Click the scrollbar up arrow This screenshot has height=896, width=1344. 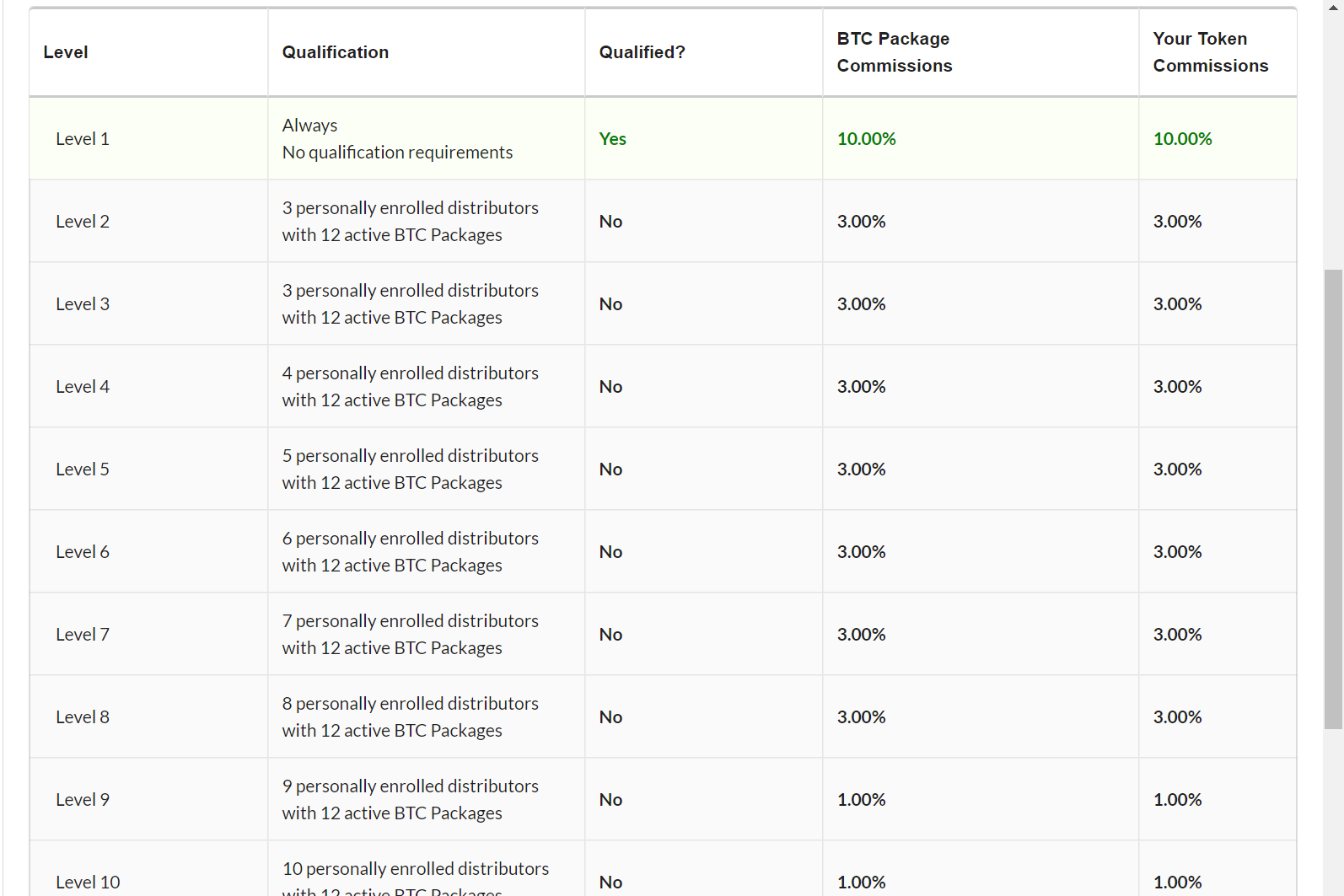pos(1333,7)
